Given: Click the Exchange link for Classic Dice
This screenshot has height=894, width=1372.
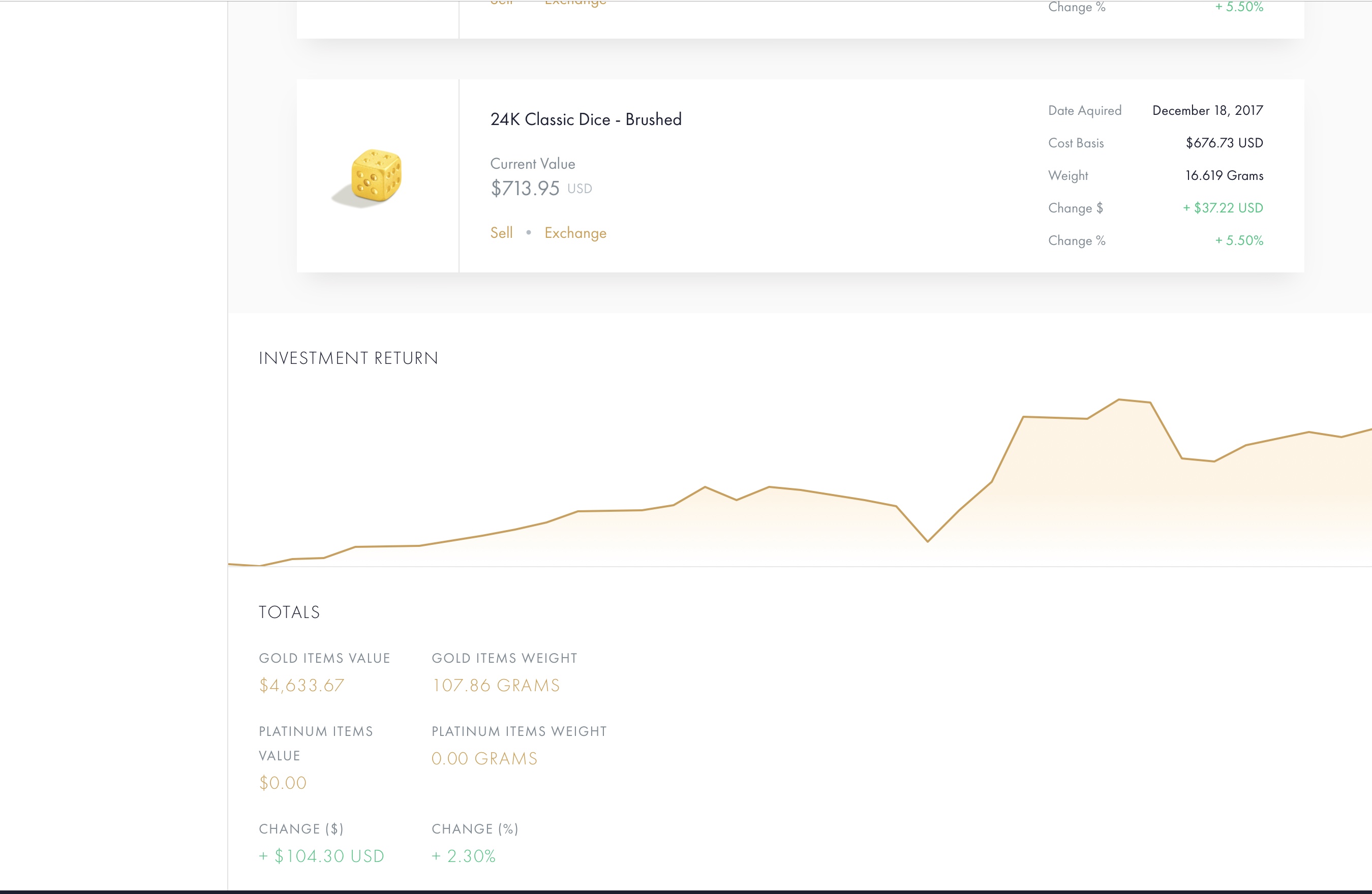Looking at the screenshot, I should [x=575, y=233].
